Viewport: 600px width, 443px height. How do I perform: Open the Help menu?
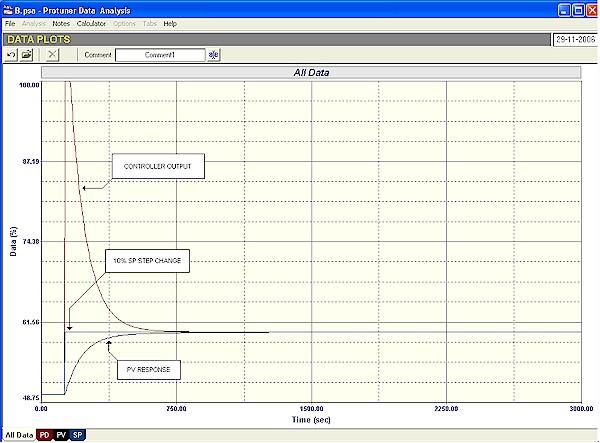pyautogui.click(x=170, y=24)
